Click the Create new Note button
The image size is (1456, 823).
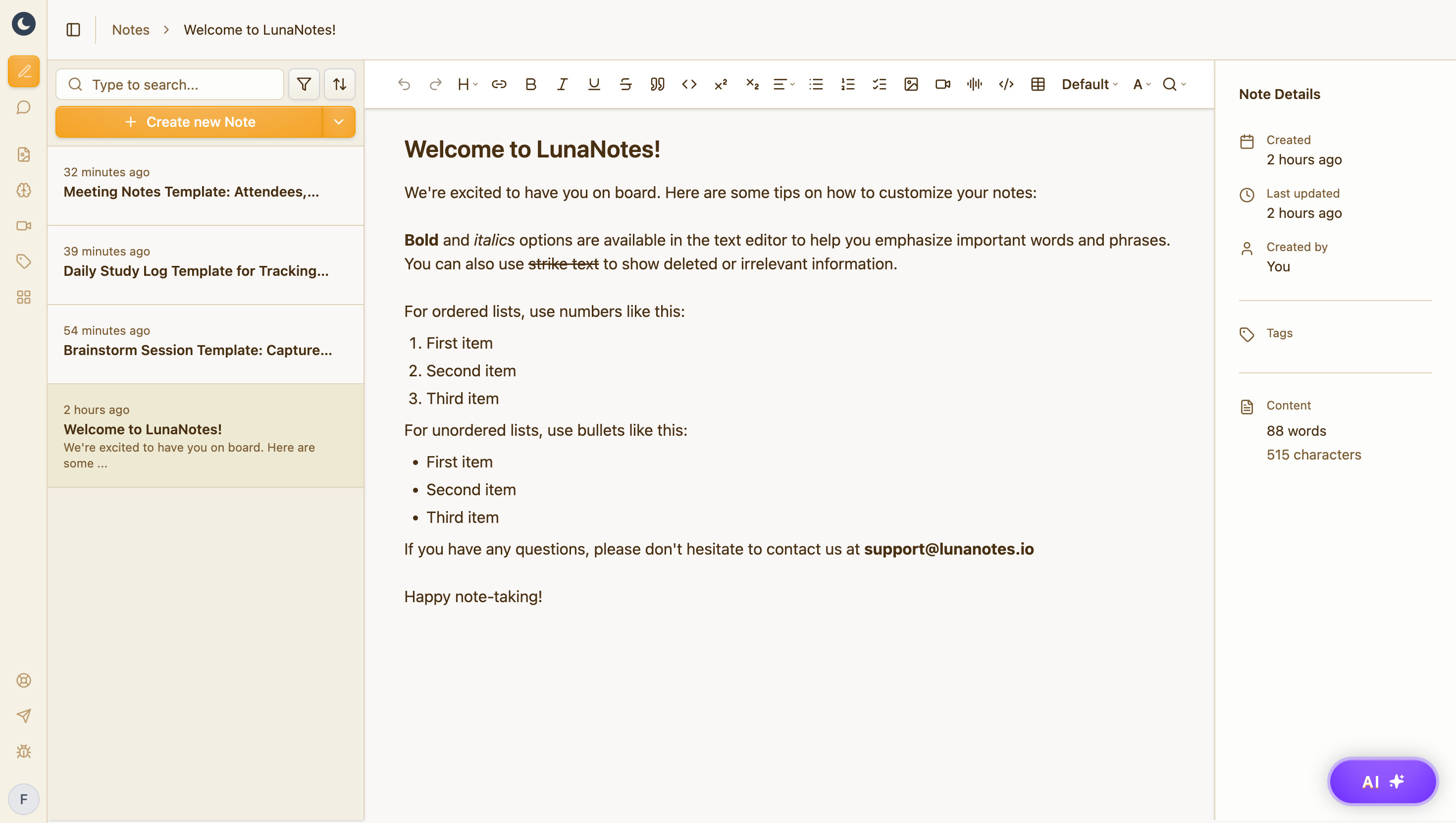click(189, 122)
